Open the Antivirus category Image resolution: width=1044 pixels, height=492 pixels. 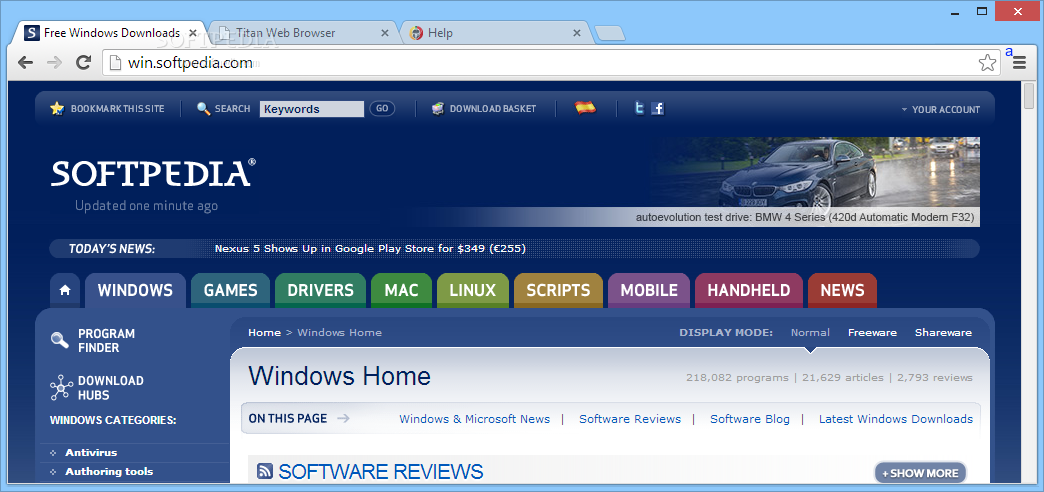(91, 453)
